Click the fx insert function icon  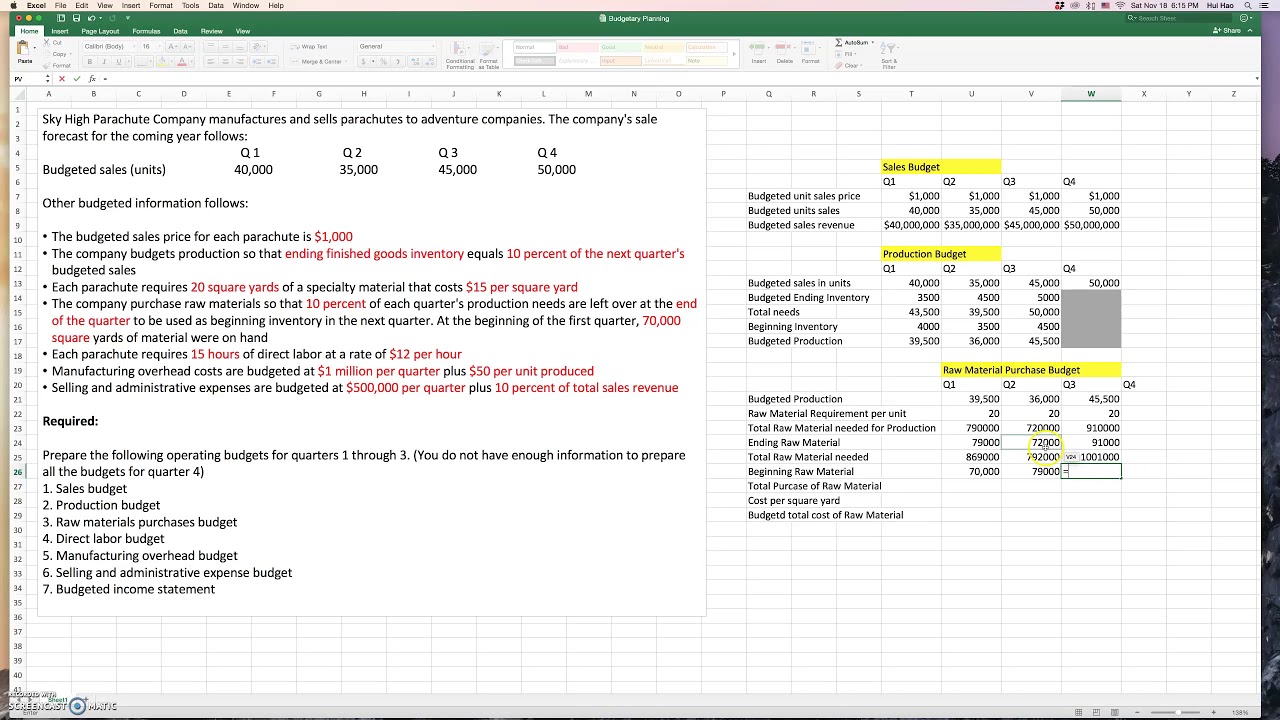coord(92,79)
